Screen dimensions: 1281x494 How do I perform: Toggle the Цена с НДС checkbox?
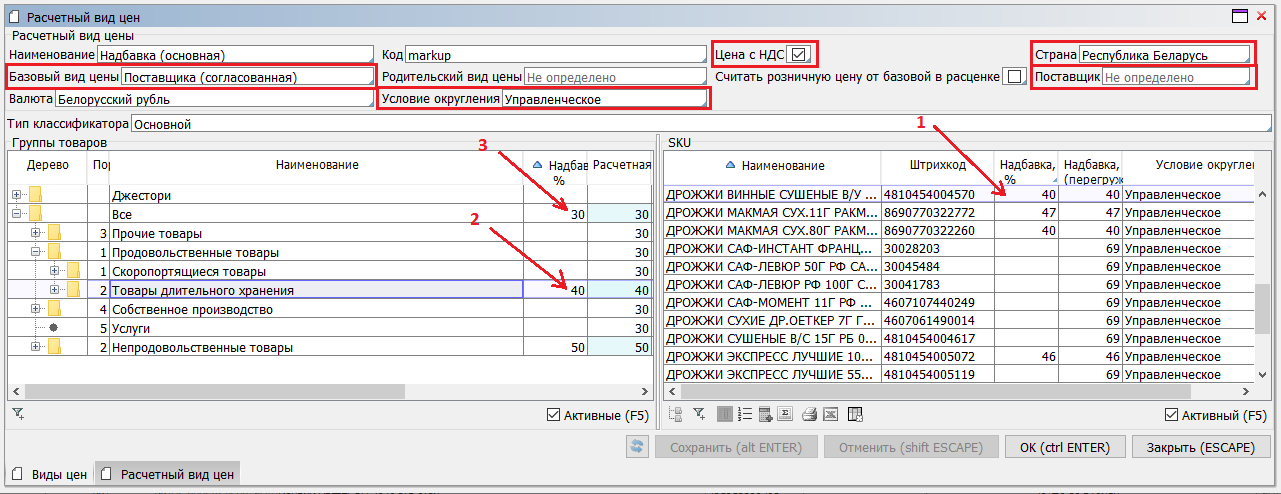(x=798, y=54)
